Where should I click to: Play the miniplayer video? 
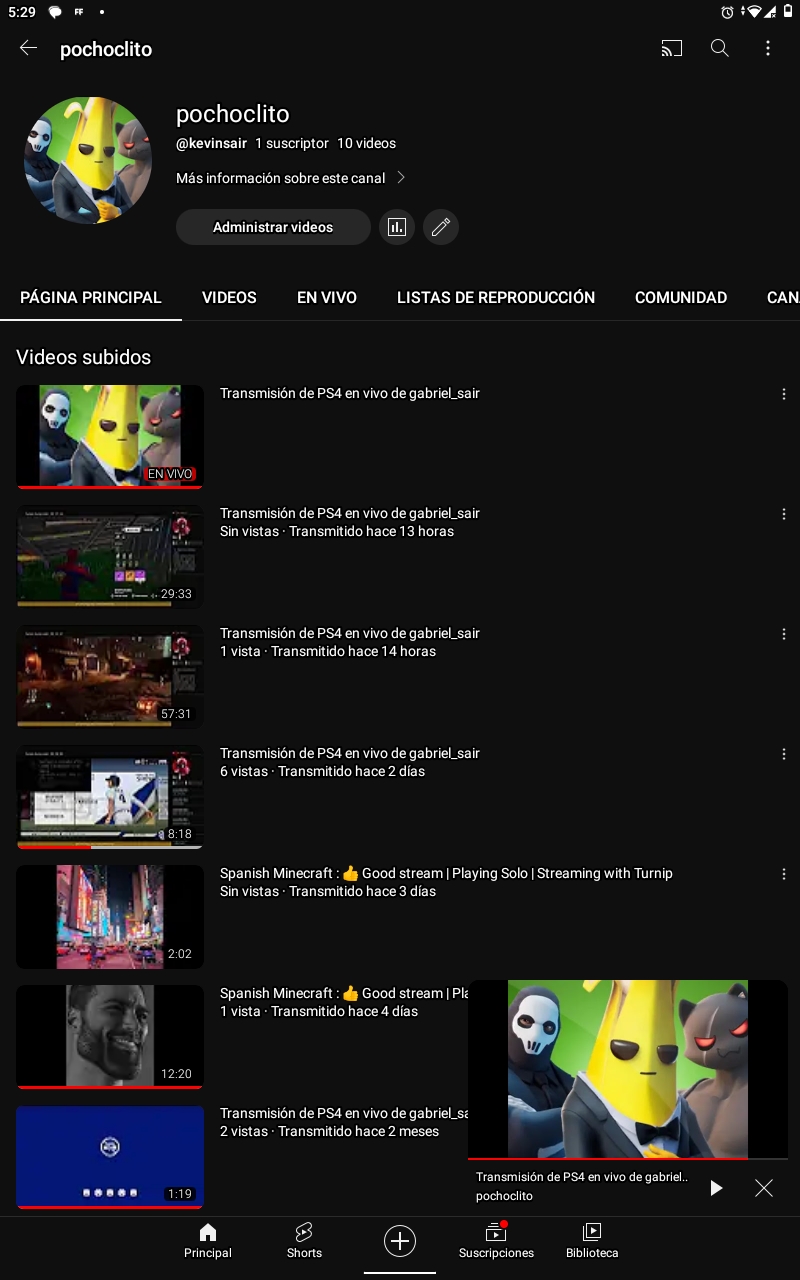716,1188
